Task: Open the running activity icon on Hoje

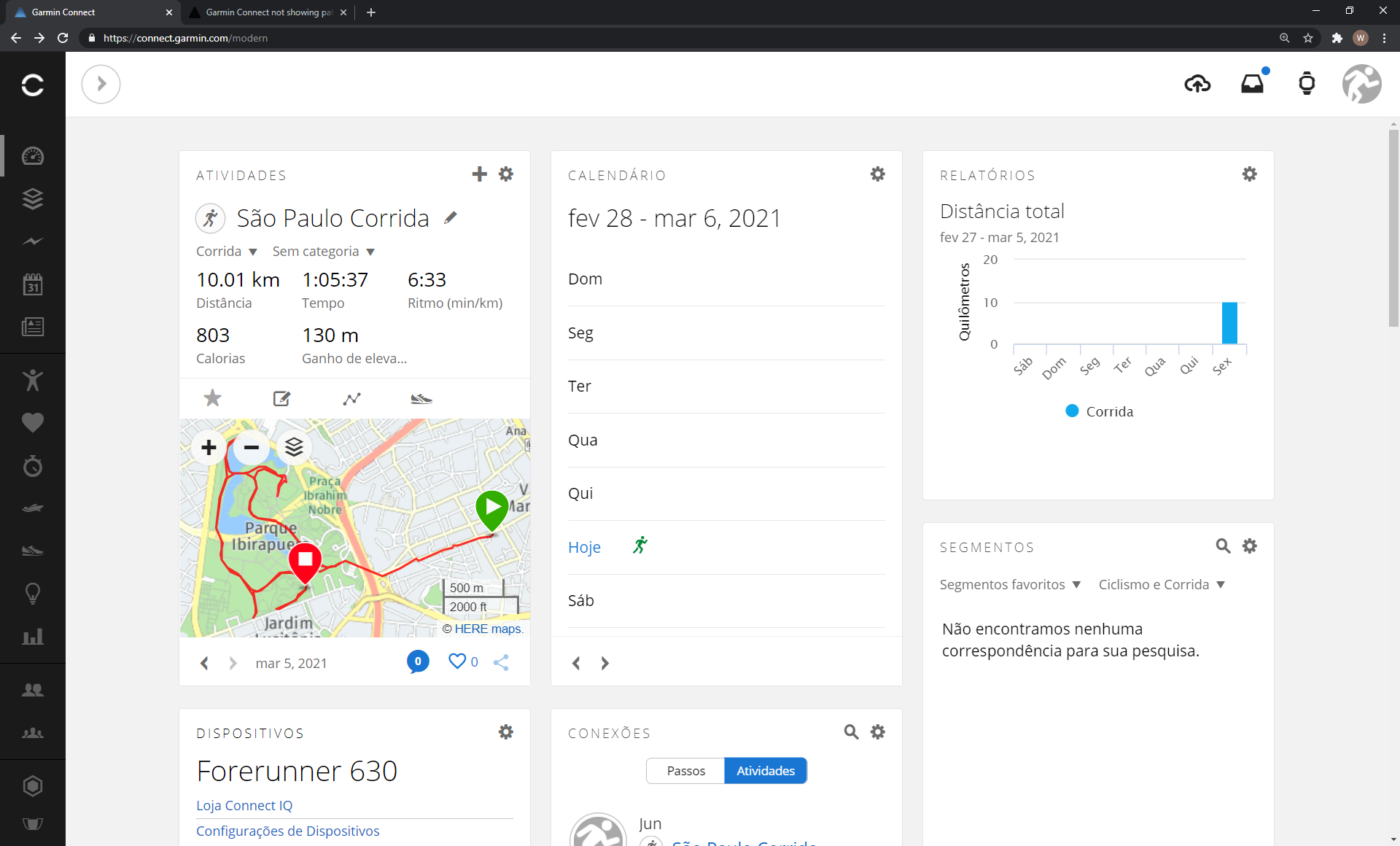Action: tap(640, 546)
